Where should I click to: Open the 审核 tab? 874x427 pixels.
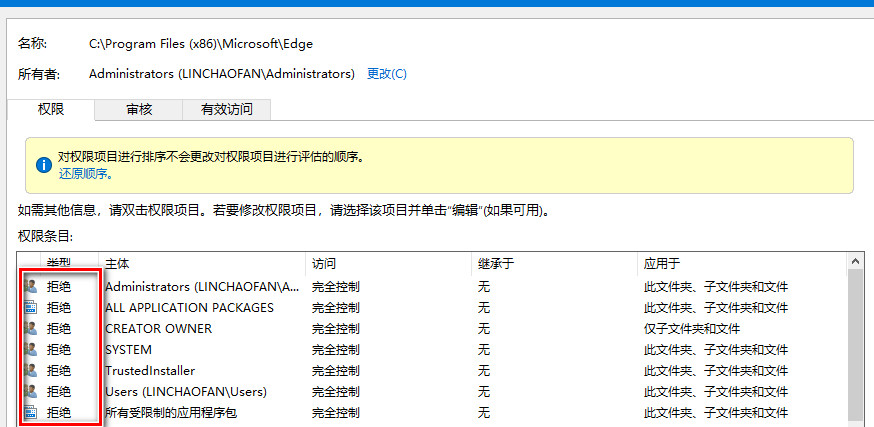pos(139,109)
